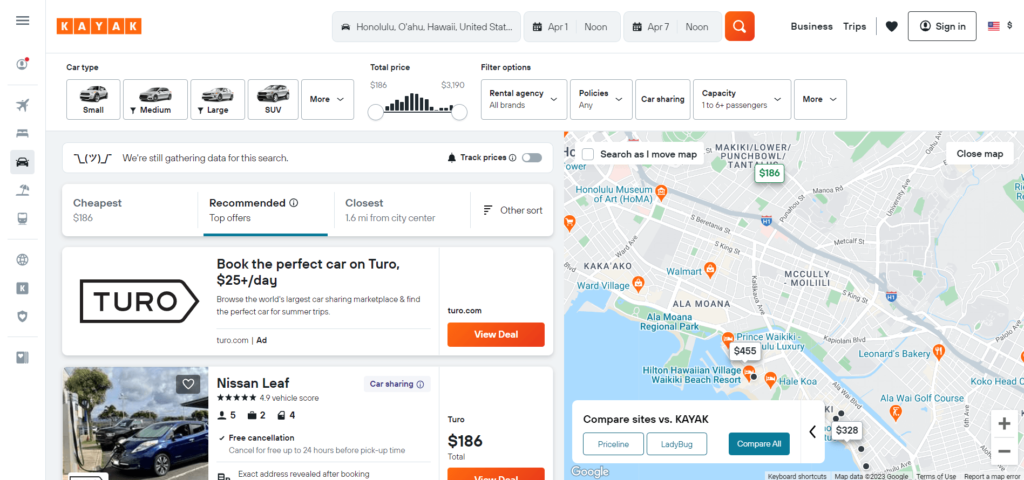Click the $455 map price marker
The image size is (1024, 480).
744,351
